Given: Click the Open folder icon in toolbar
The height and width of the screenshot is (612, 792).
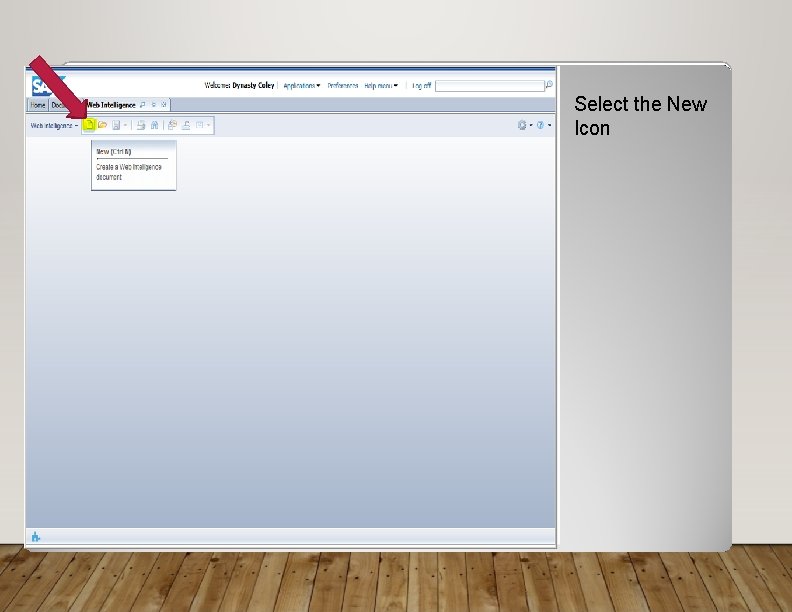Looking at the screenshot, I should (x=102, y=125).
